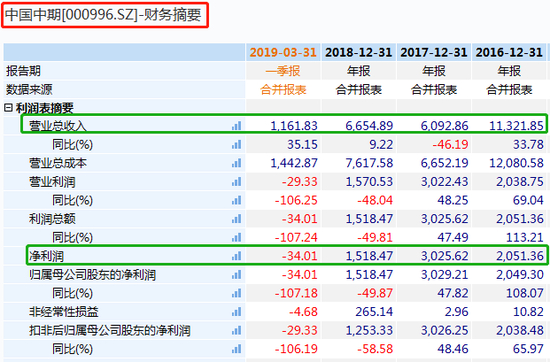The image size is (550, 362).
Task: Click revenue value 1,161.83
Action: pos(294,126)
